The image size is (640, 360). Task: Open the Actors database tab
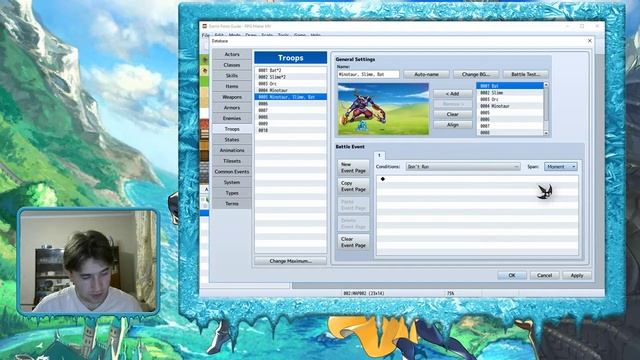pyautogui.click(x=231, y=54)
